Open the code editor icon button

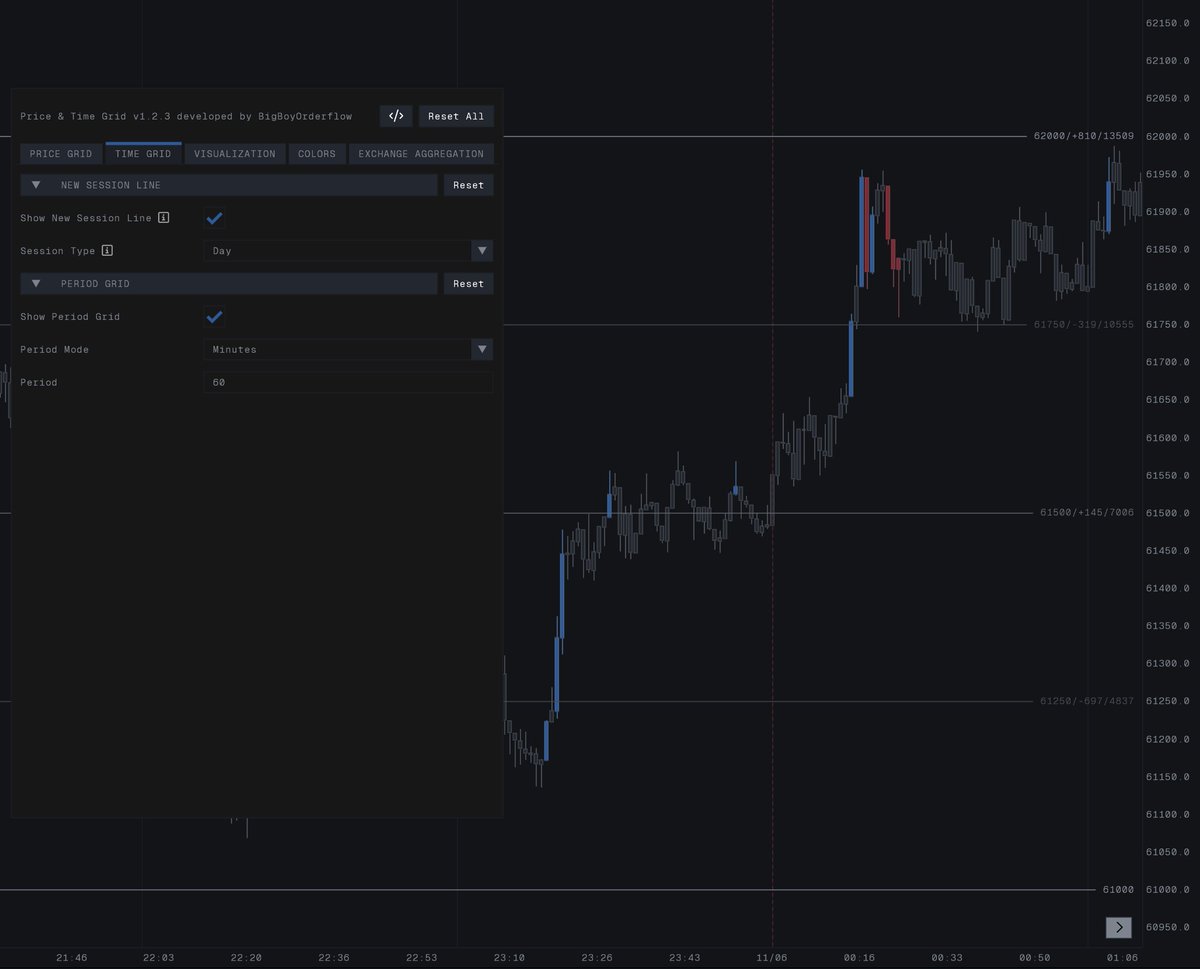click(396, 116)
